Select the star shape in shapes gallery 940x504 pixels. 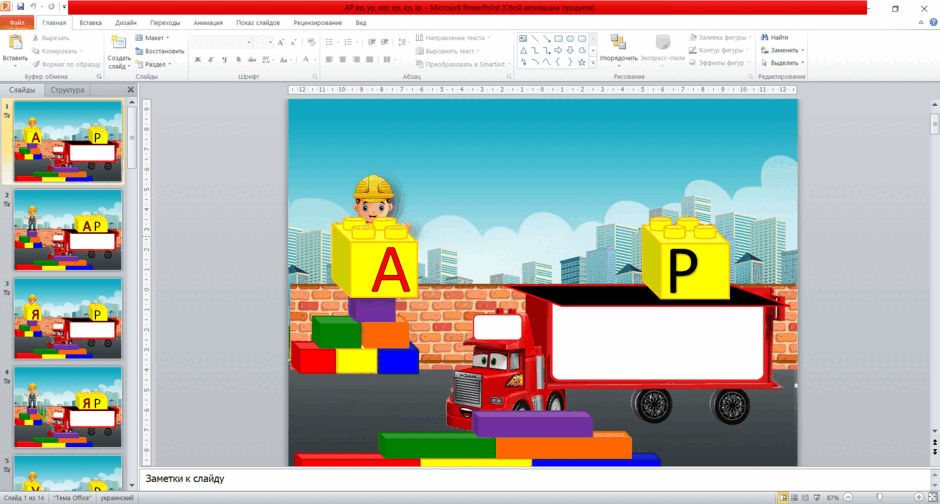tap(582, 62)
